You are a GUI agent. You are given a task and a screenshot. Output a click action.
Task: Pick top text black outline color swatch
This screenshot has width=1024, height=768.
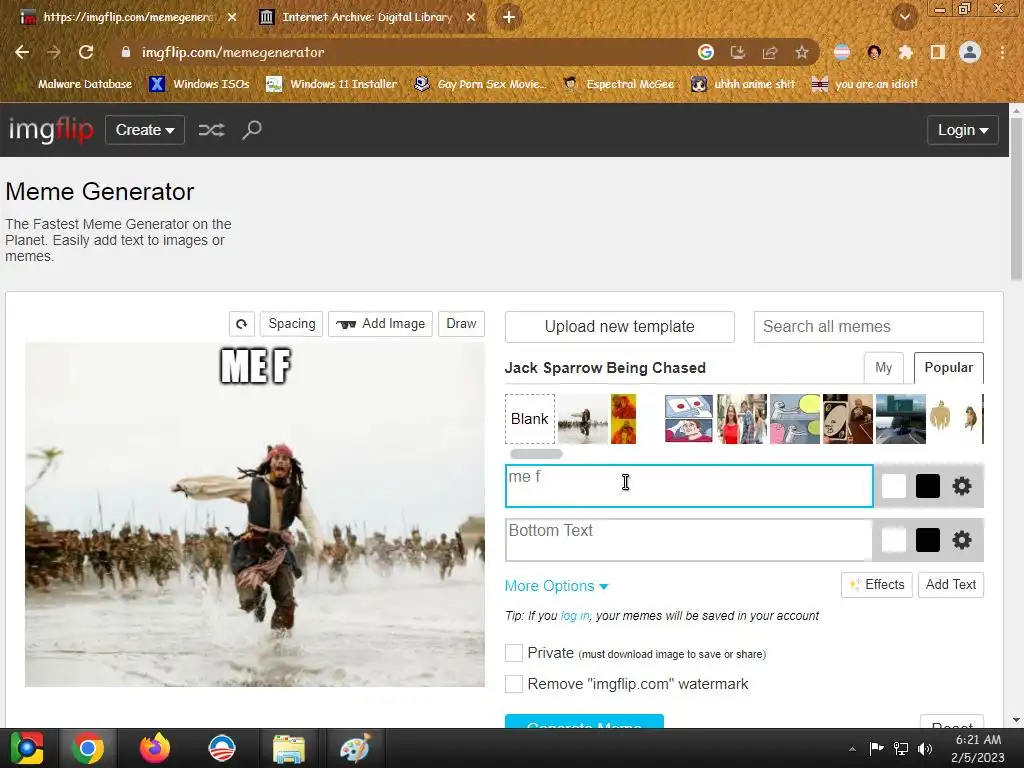click(x=927, y=486)
